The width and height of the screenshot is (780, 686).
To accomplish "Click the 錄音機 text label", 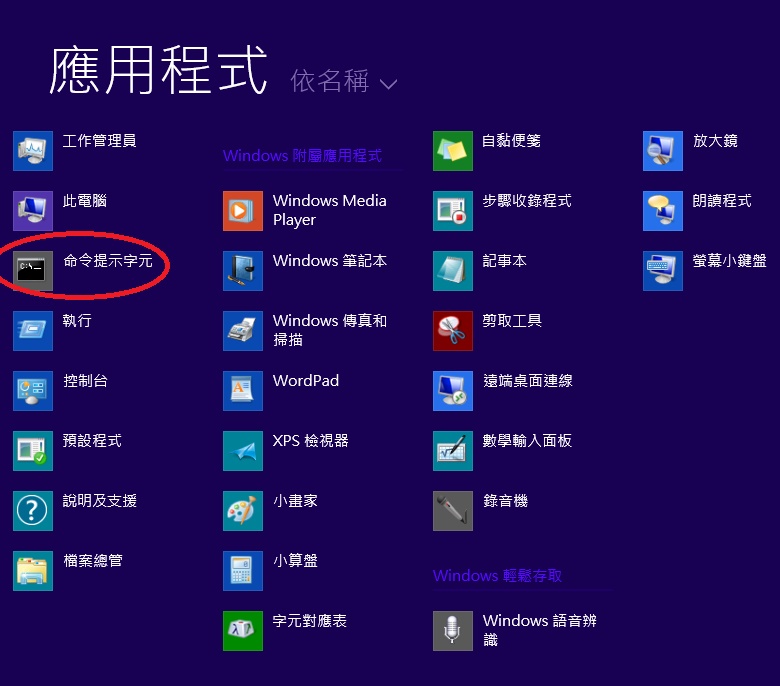I will pyautogui.click(x=505, y=500).
